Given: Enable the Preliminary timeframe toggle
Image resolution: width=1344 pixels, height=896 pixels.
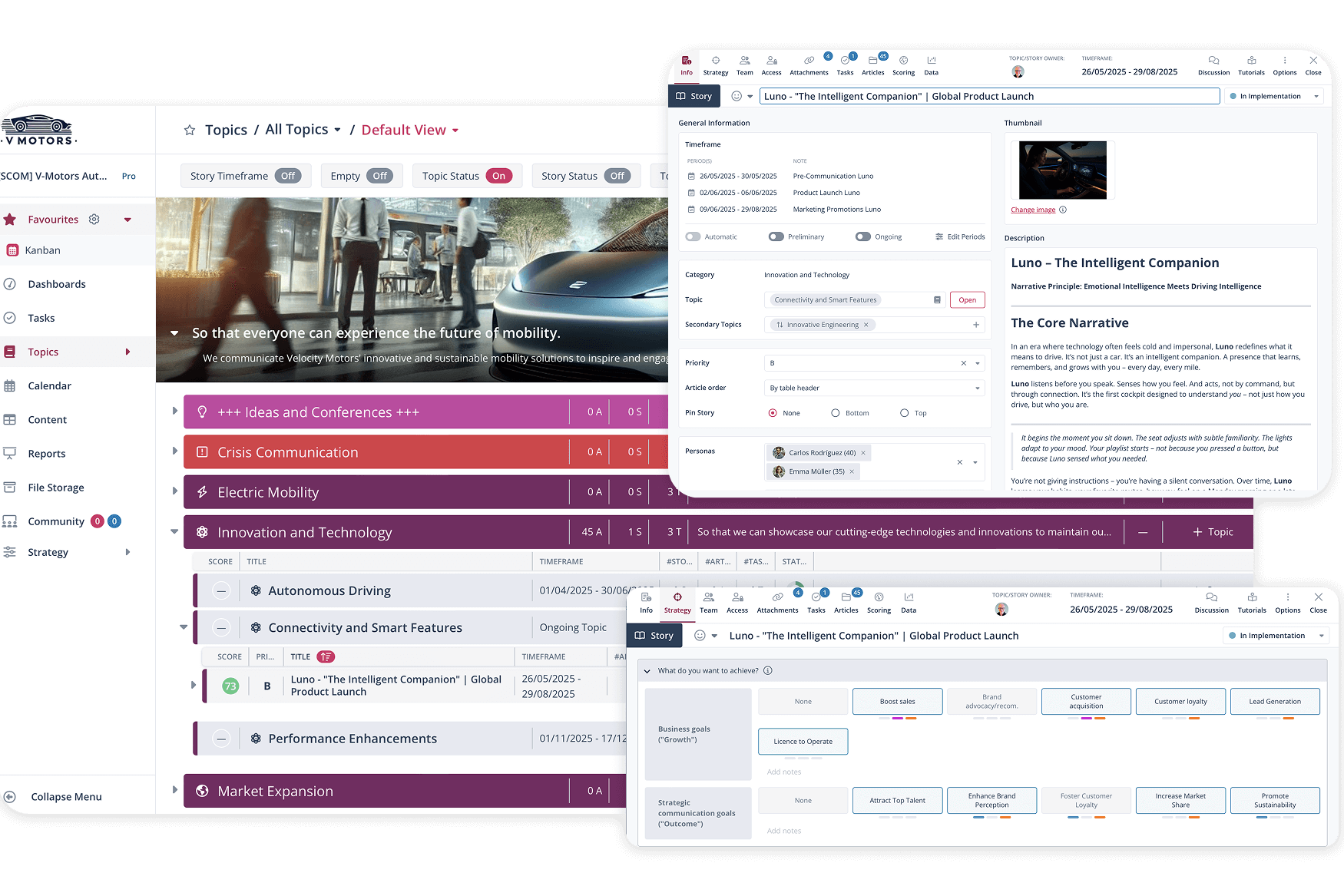Looking at the screenshot, I should click(x=776, y=236).
